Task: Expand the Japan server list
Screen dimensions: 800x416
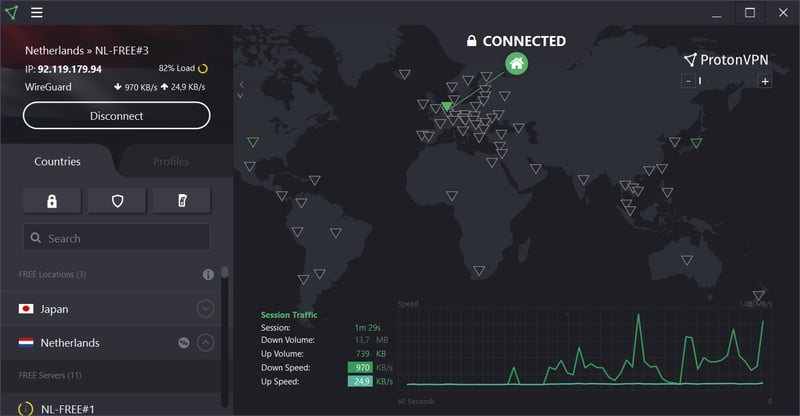Action: [x=205, y=308]
